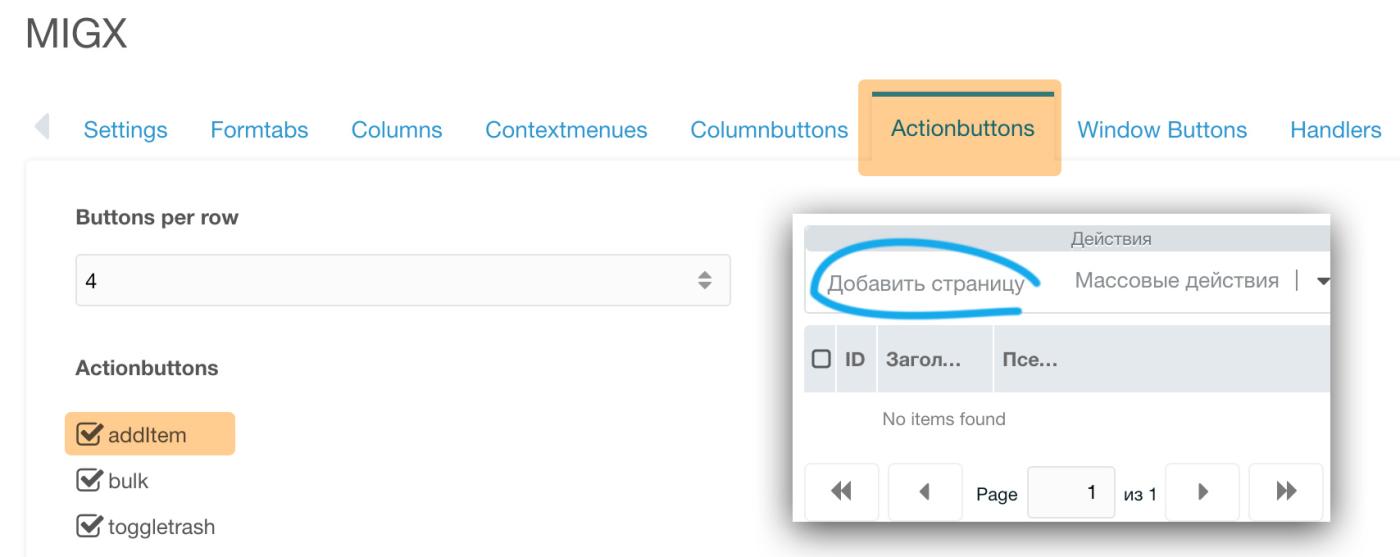
Task: Switch to the Handlers tab
Action: tap(1336, 130)
